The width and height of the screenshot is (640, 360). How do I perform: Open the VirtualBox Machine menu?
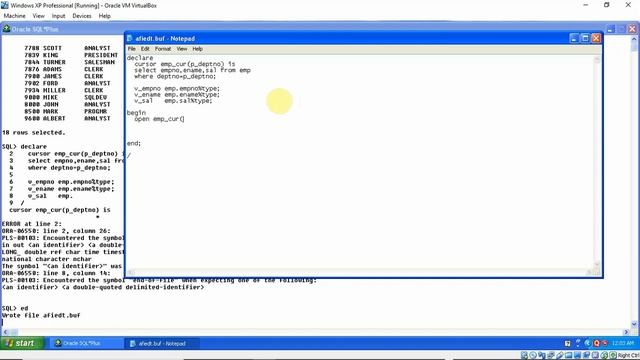(14, 16)
